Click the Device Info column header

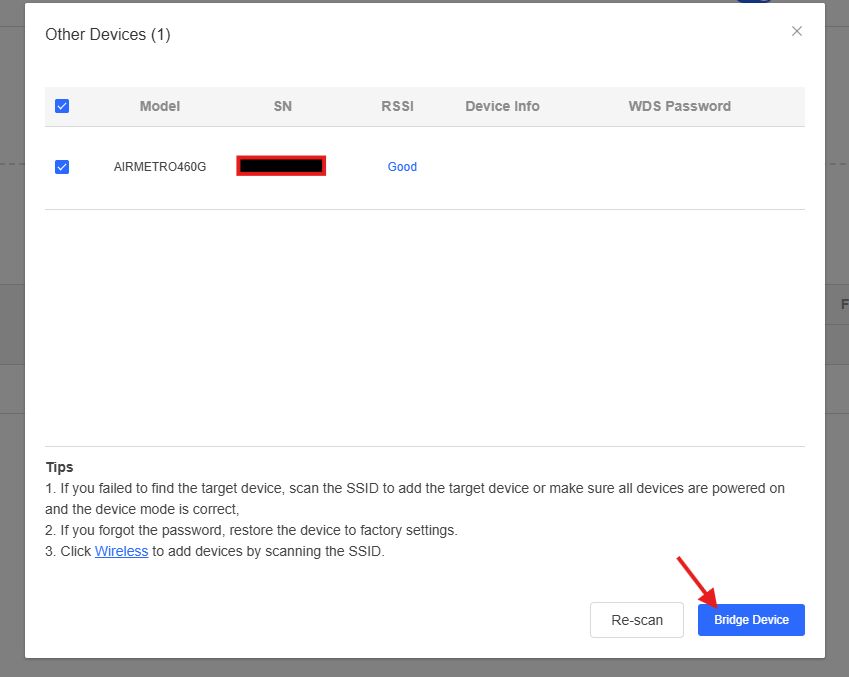[x=502, y=106]
